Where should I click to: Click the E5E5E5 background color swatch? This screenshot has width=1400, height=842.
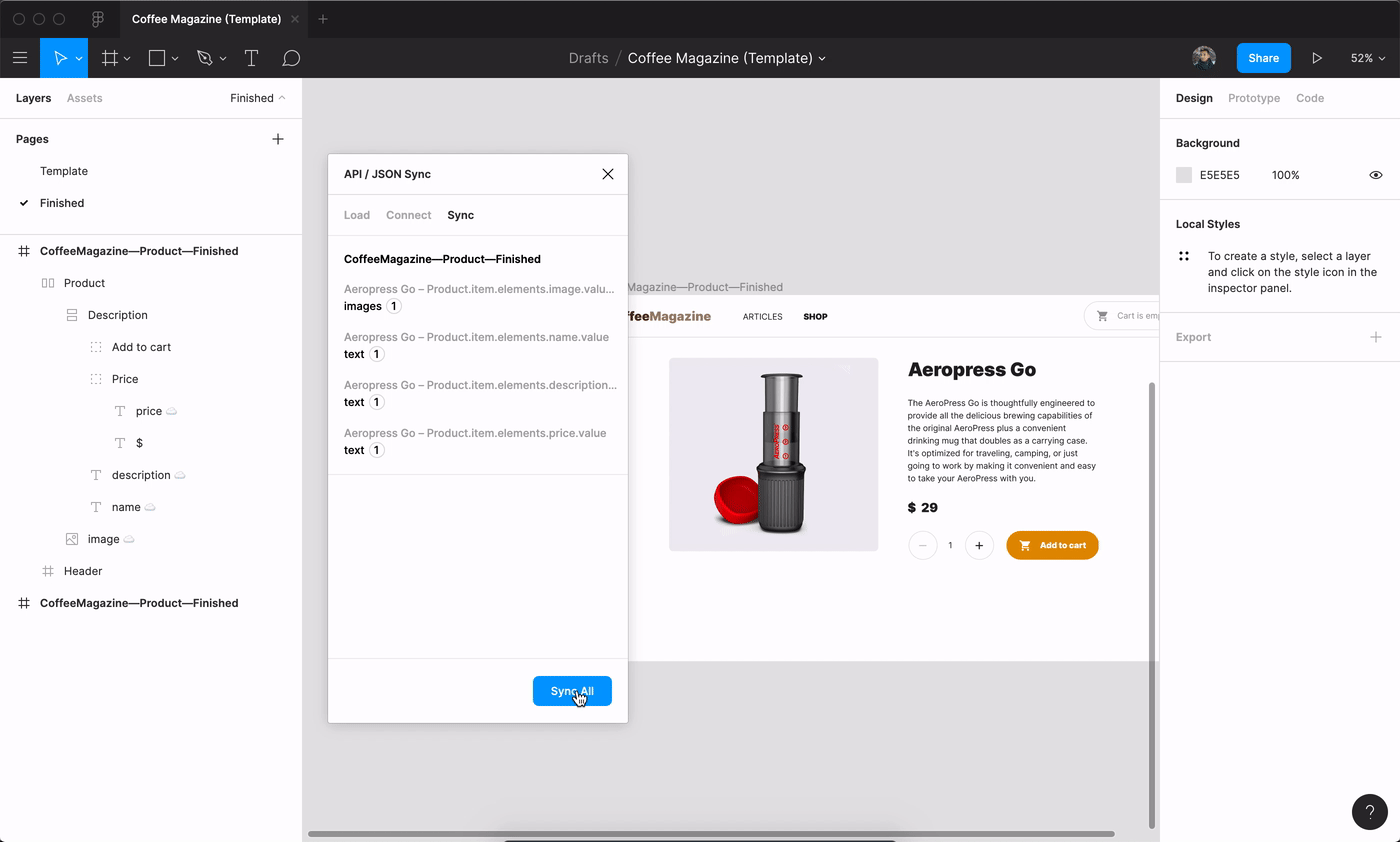(1184, 175)
